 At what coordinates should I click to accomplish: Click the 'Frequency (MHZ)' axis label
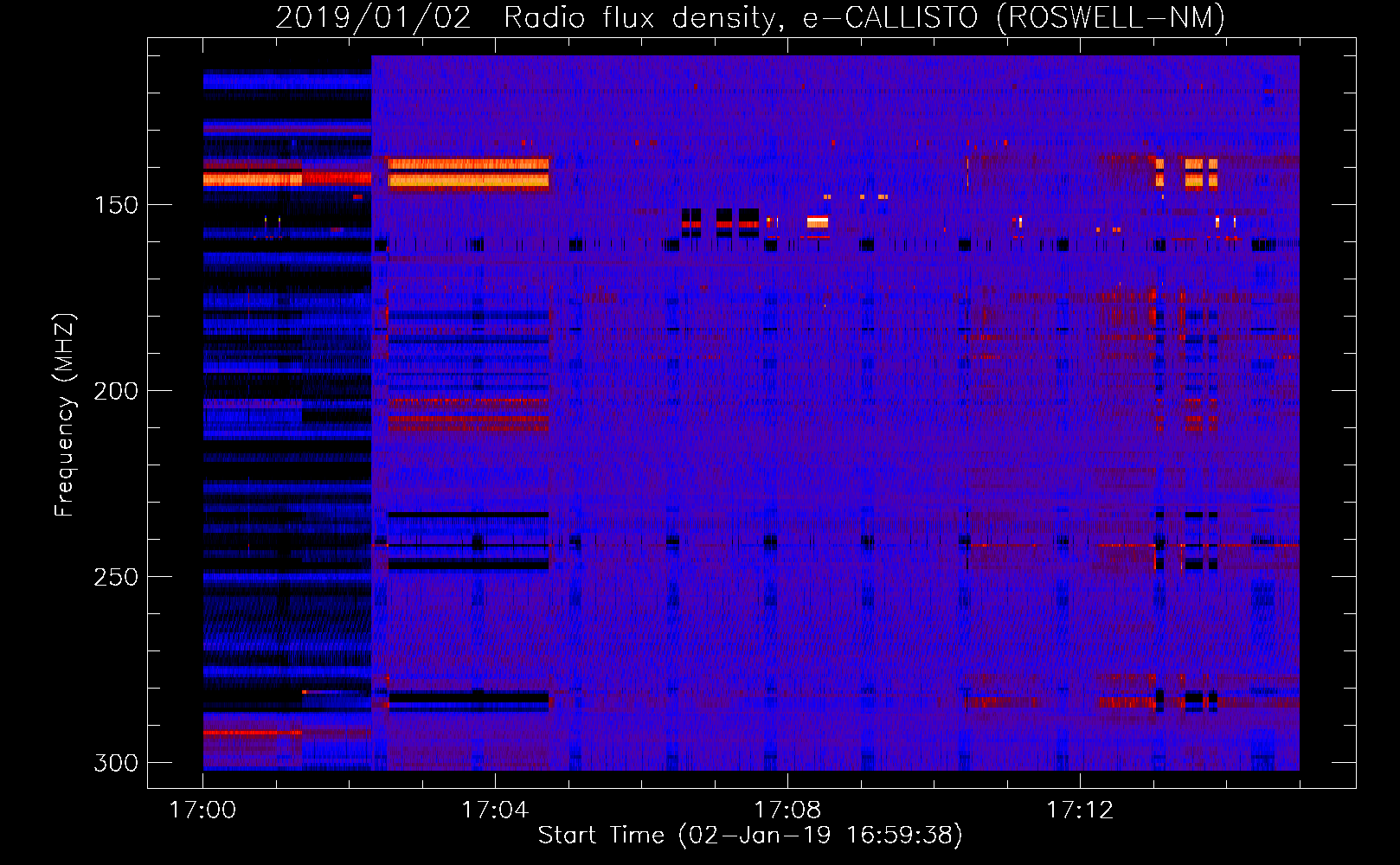64,414
